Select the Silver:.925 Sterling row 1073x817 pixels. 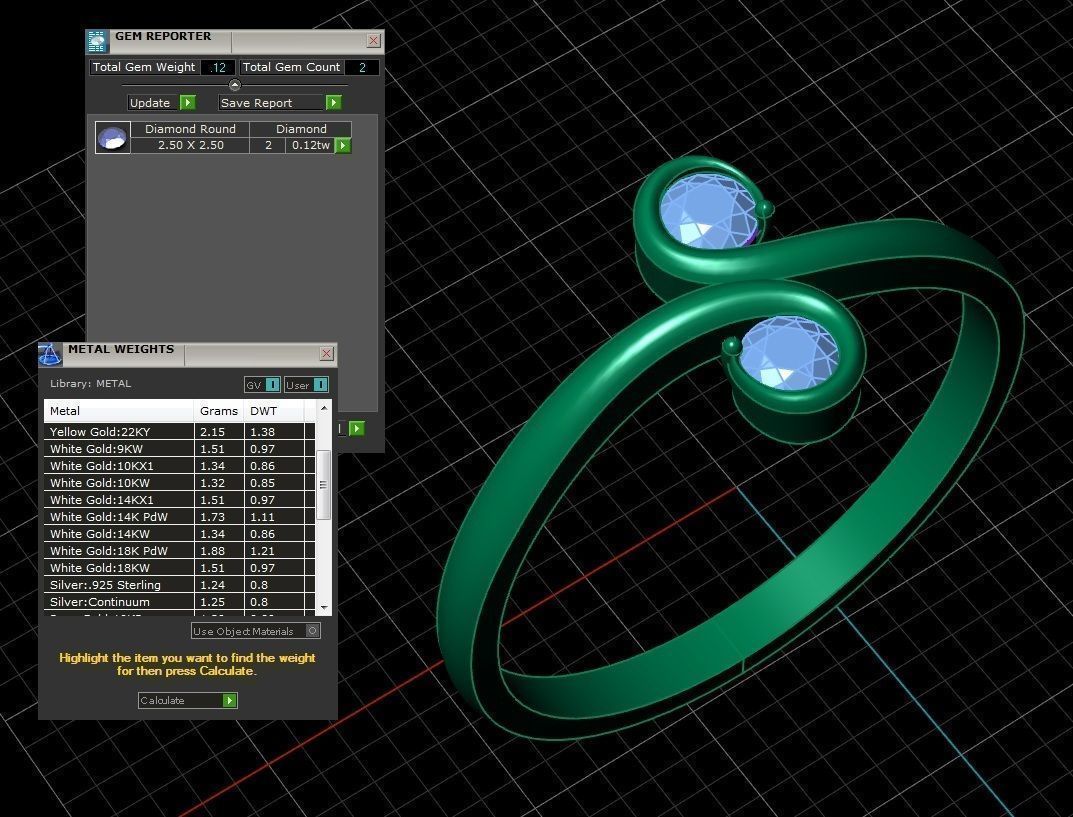(179, 585)
